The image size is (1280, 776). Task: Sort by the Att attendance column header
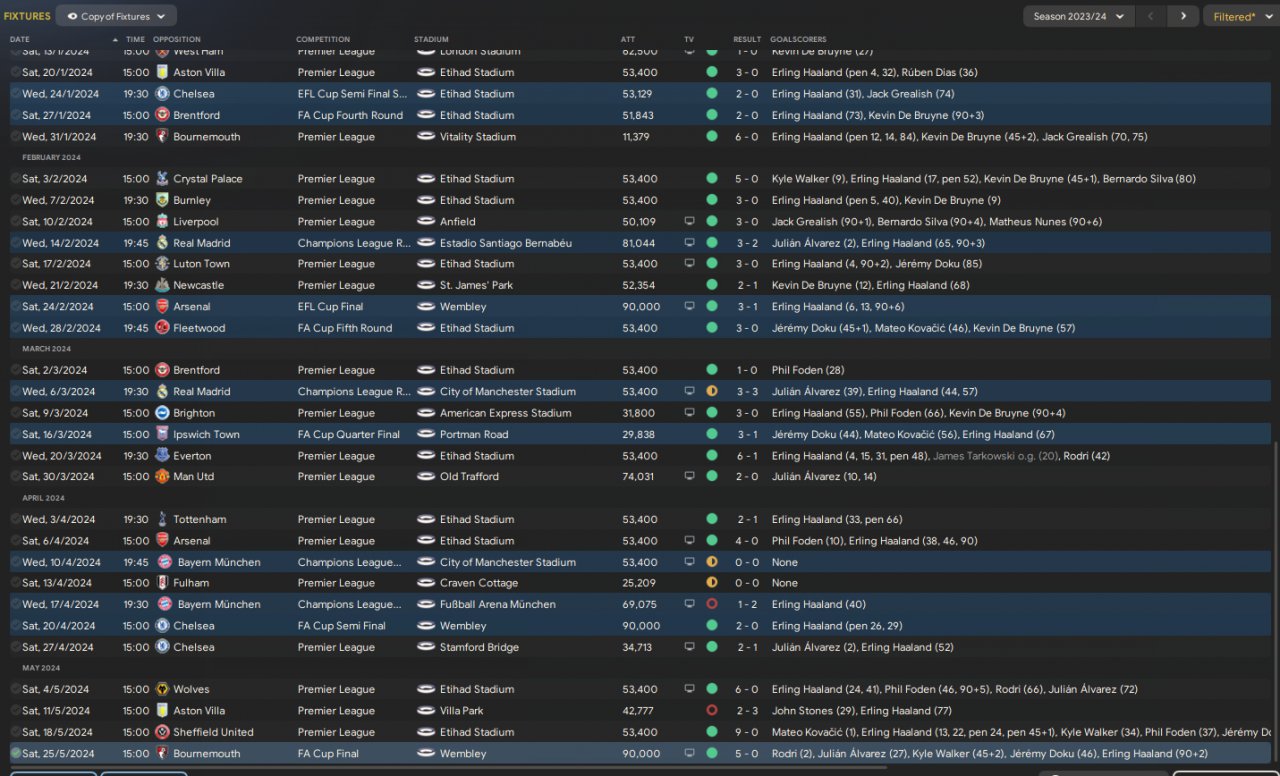coord(628,39)
